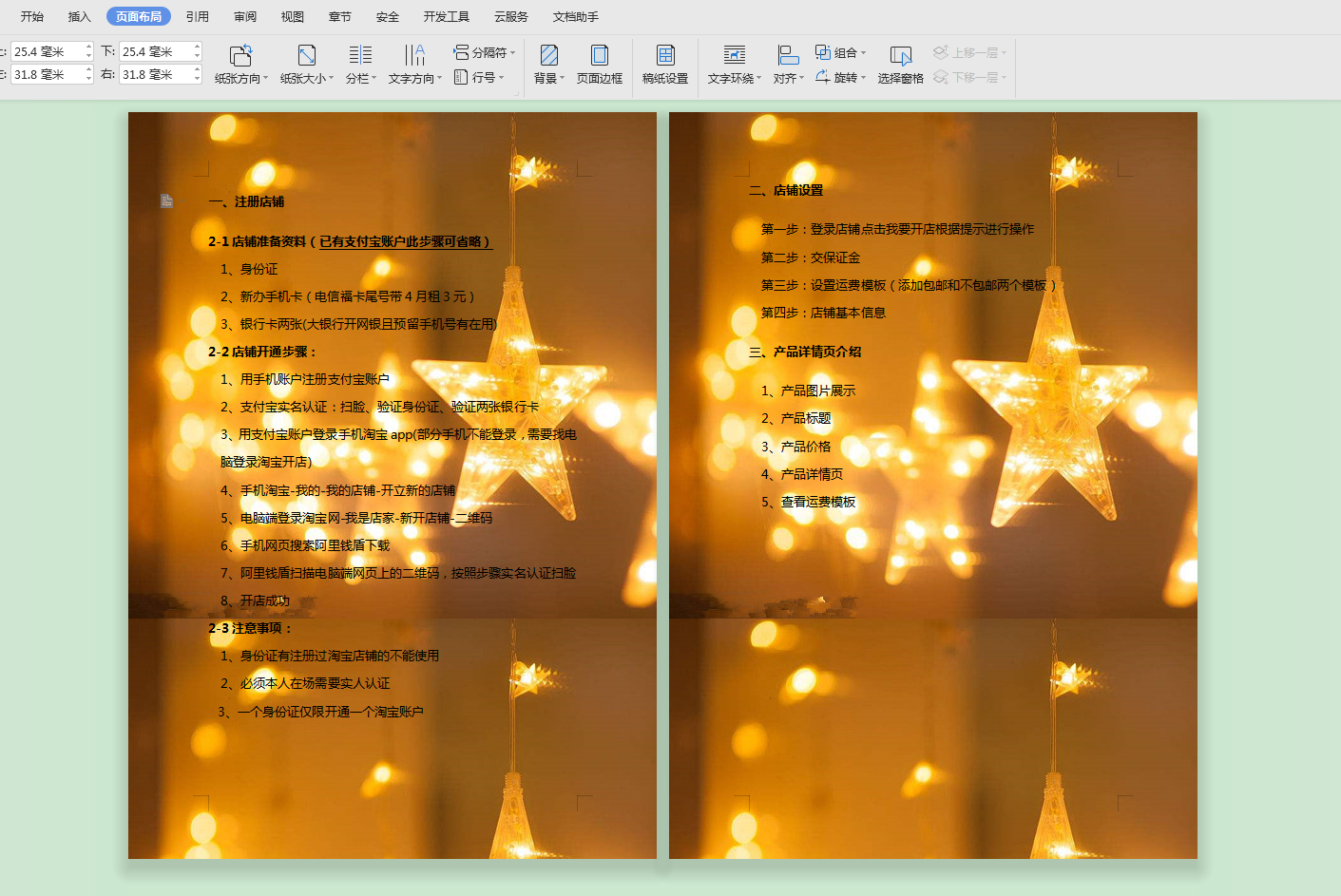Viewport: 1341px width, 896px height.
Task: Open the page setup dialog launcher corner icon
Action: point(517,92)
